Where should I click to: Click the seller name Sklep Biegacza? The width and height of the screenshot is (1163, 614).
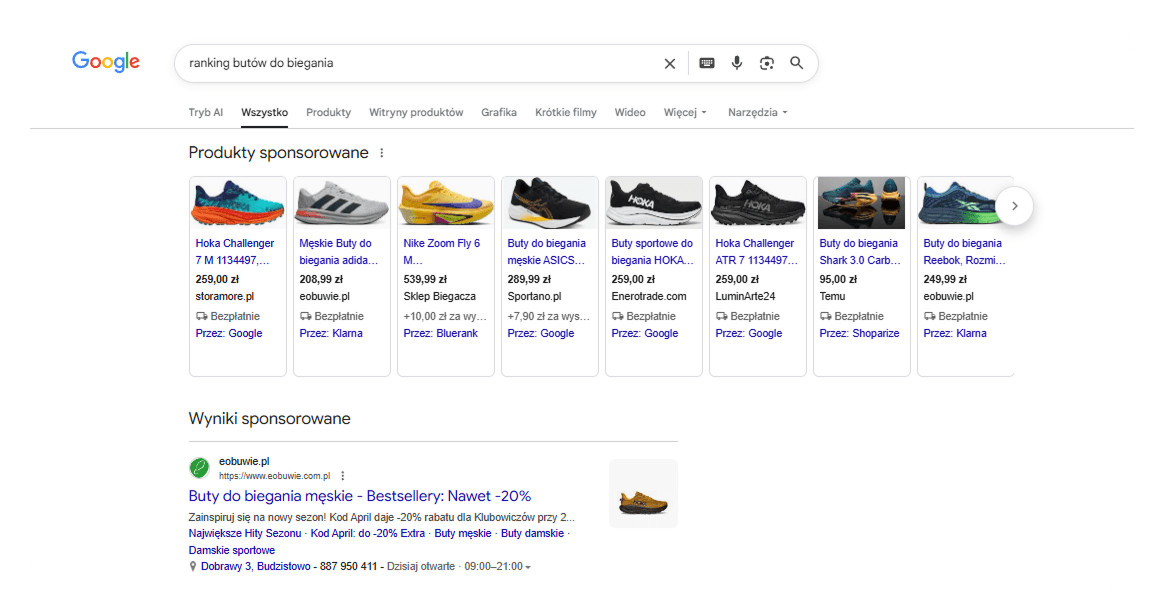(x=439, y=296)
